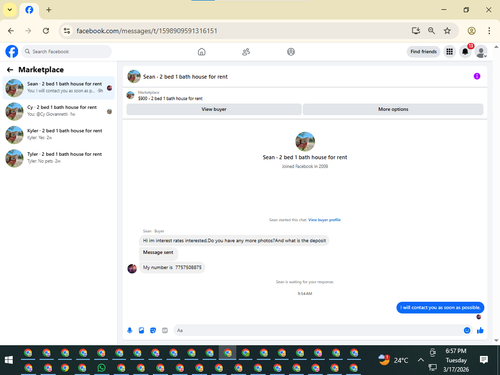The height and width of the screenshot is (375, 500).
Task: Open the View buyer profile link
Action: coord(324,220)
